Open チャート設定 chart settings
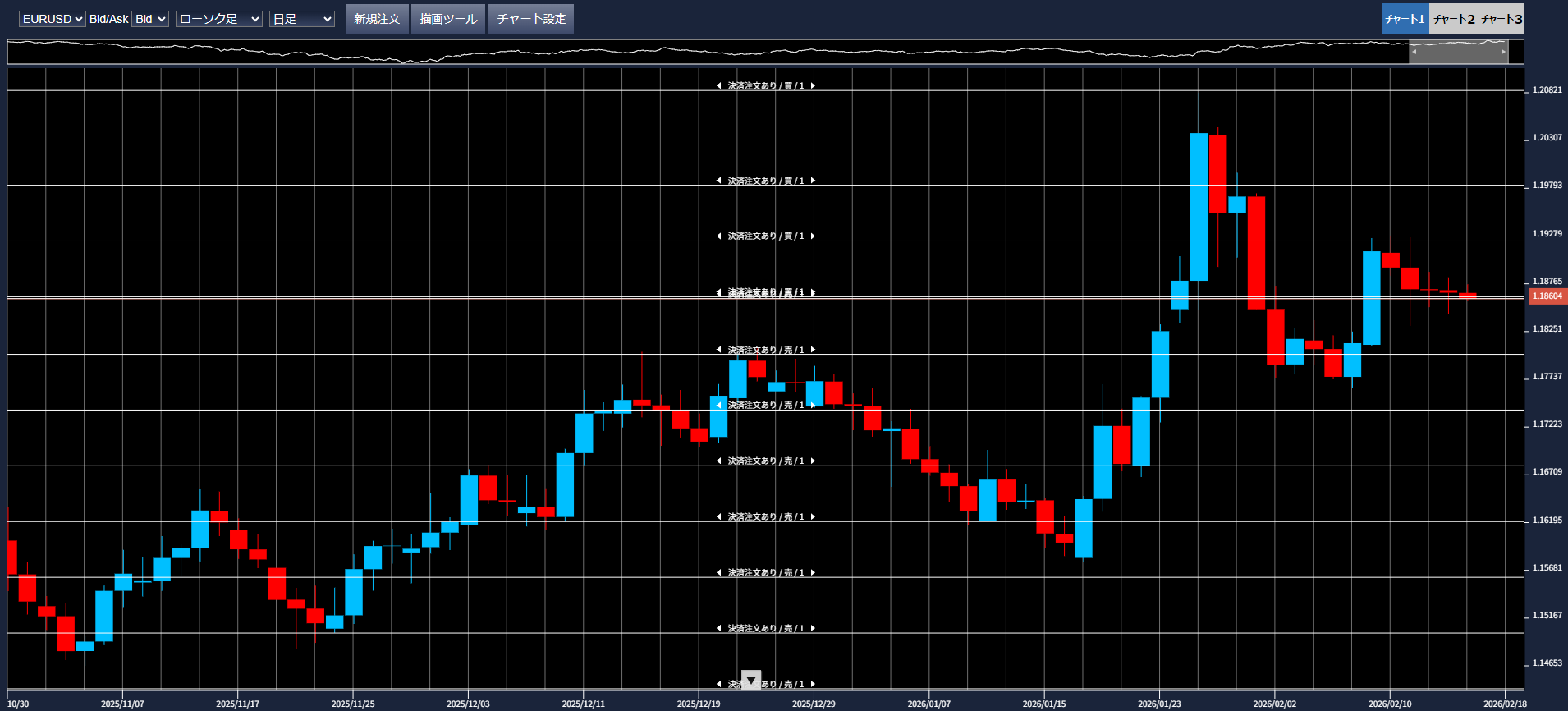The width and height of the screenshot is (1568, 711). 531,19
